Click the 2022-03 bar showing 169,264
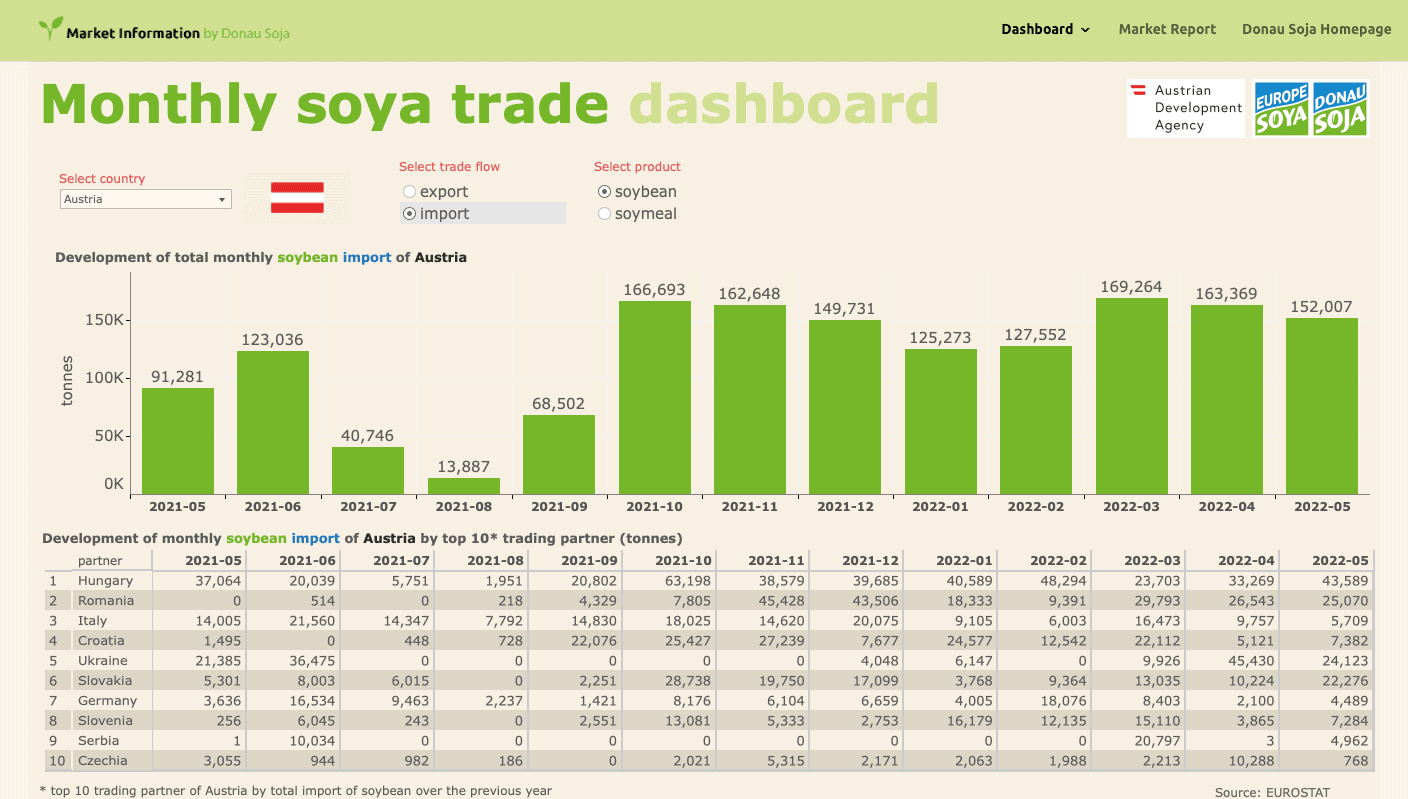The height and width of the screenshot is (799, 1408). coord(1132,396)
